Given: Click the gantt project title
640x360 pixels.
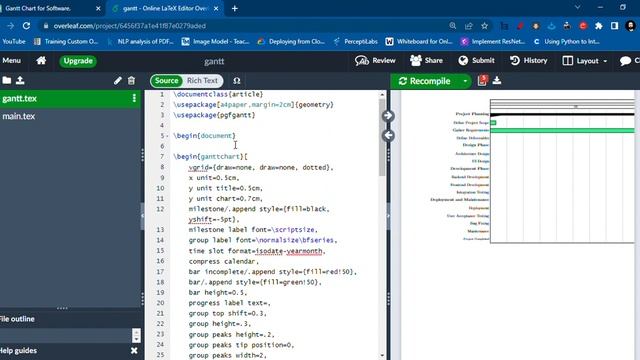Looking at the screenshot, I should 214,61.
